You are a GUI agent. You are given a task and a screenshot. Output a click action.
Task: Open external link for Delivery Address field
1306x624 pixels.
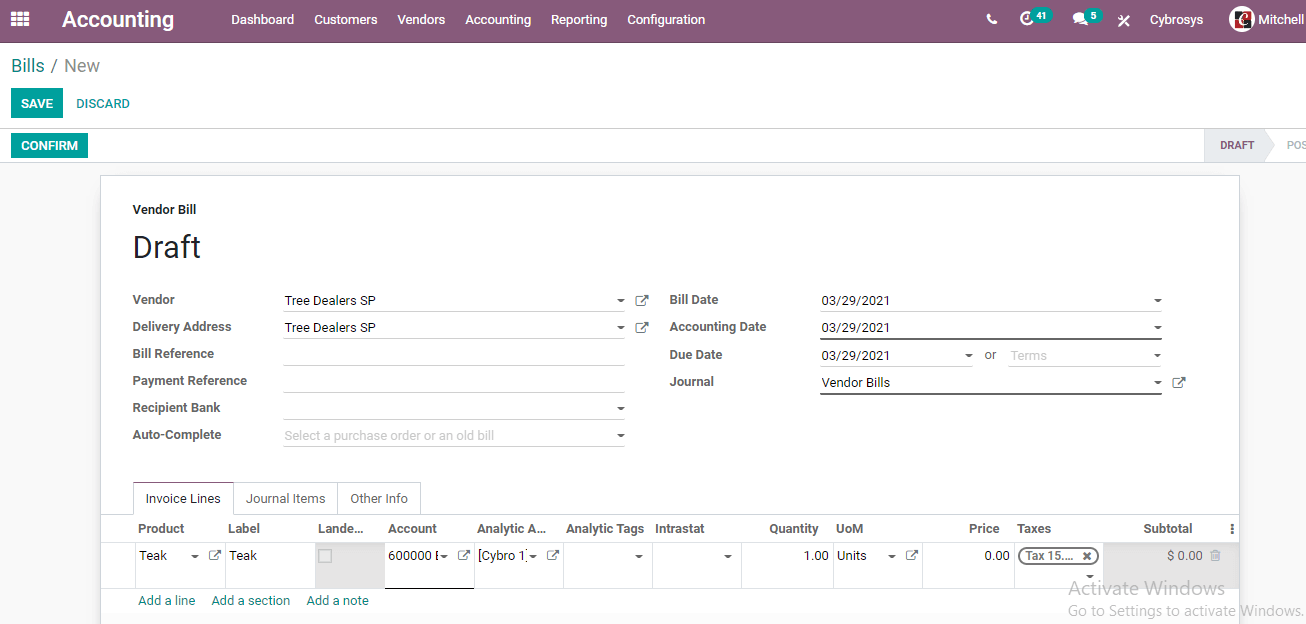pos(642,327)
